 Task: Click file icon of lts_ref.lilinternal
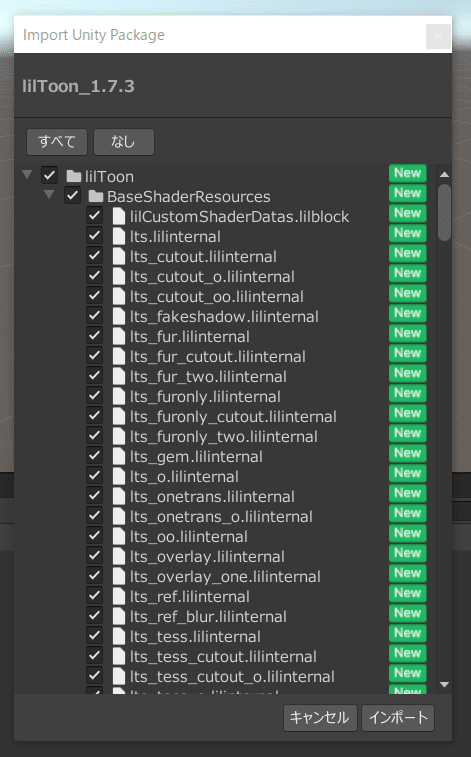[x=119, y=597]
